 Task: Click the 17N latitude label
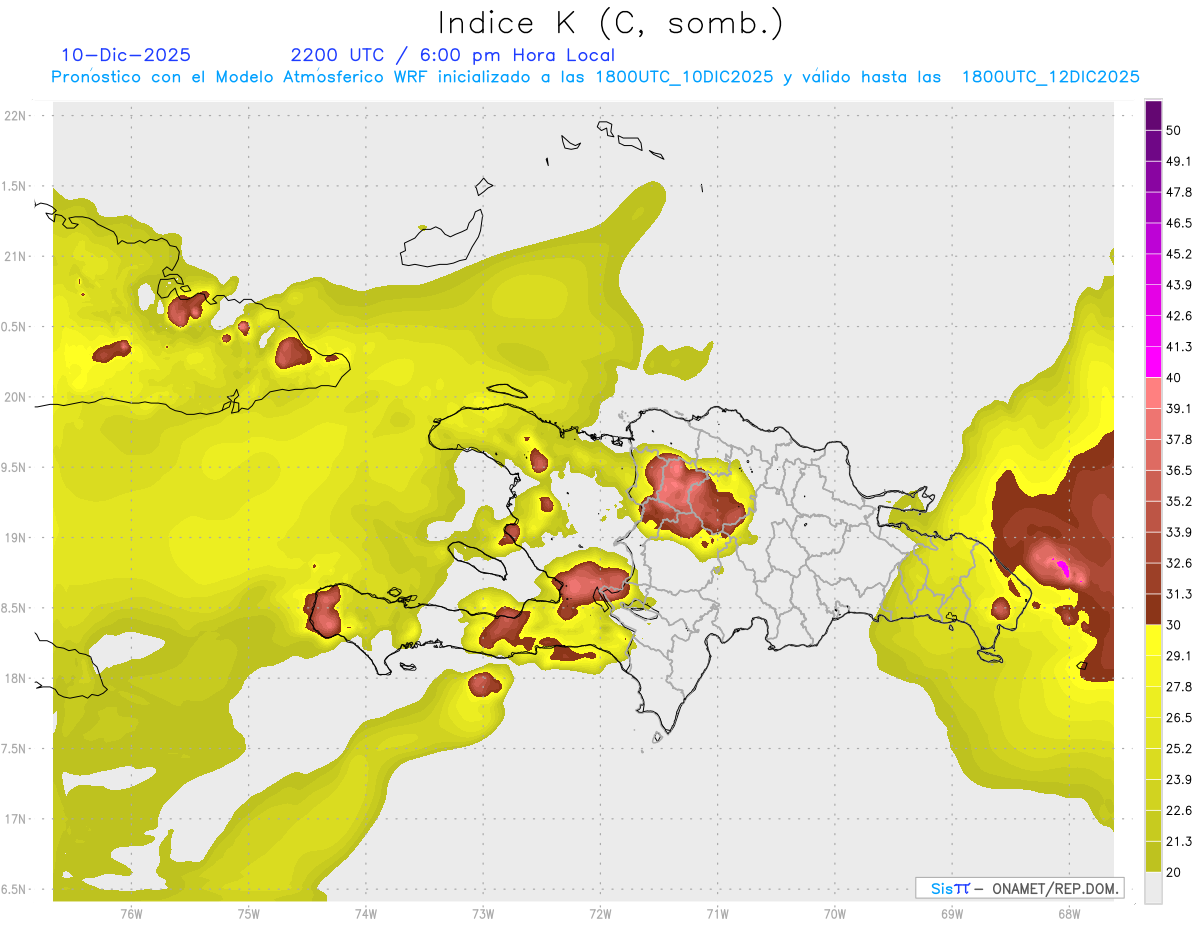(x=16, y=819)
